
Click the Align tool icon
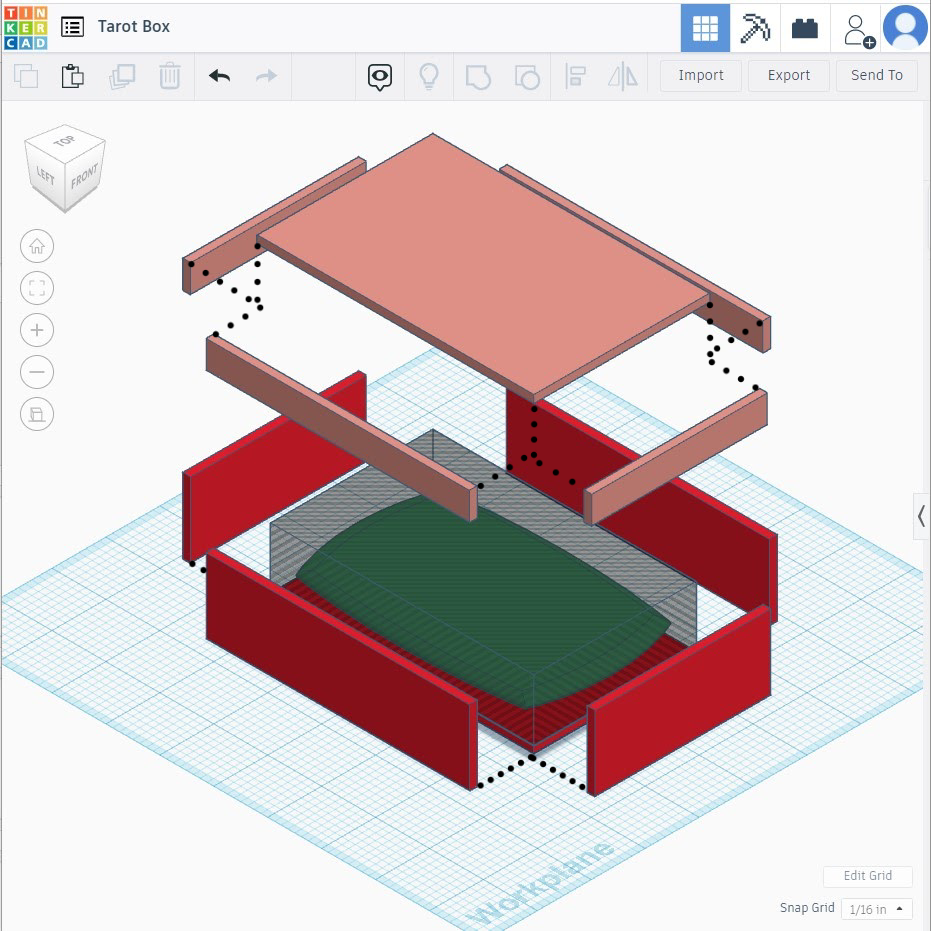pos(575,77)
